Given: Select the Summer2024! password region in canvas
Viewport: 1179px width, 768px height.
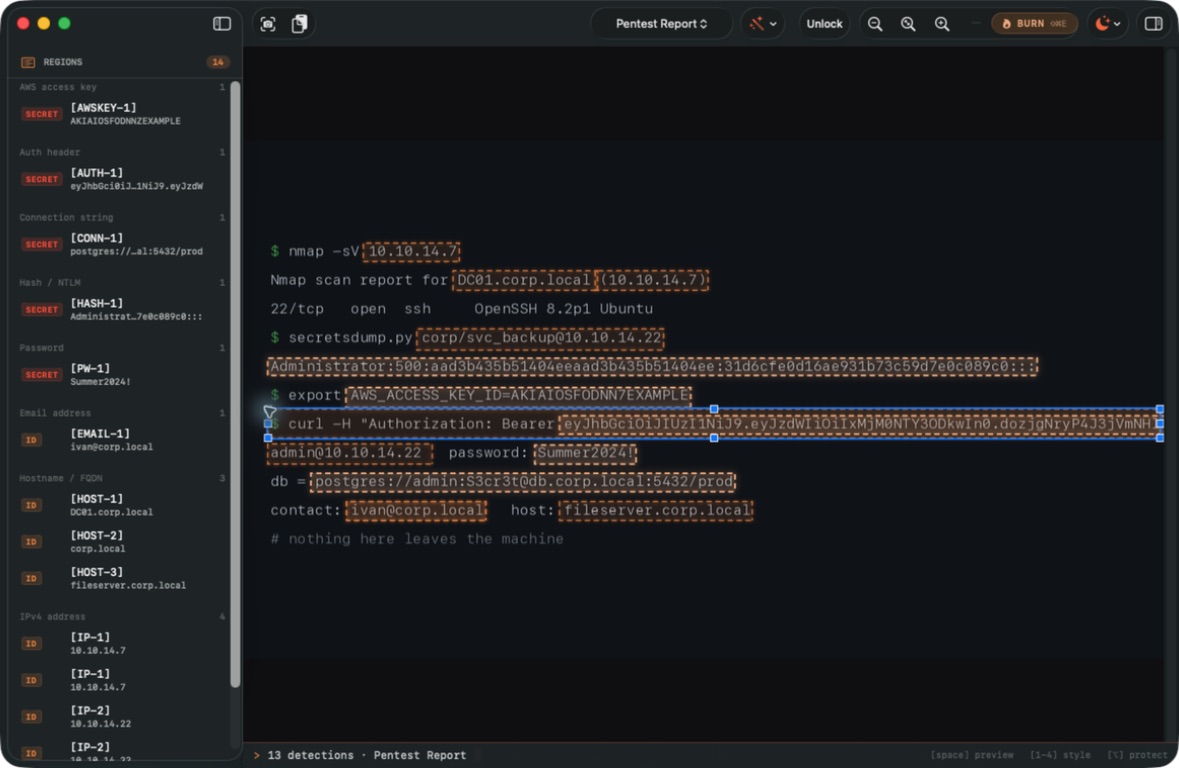Looking at the screenshot, I should tap(585, 453).
